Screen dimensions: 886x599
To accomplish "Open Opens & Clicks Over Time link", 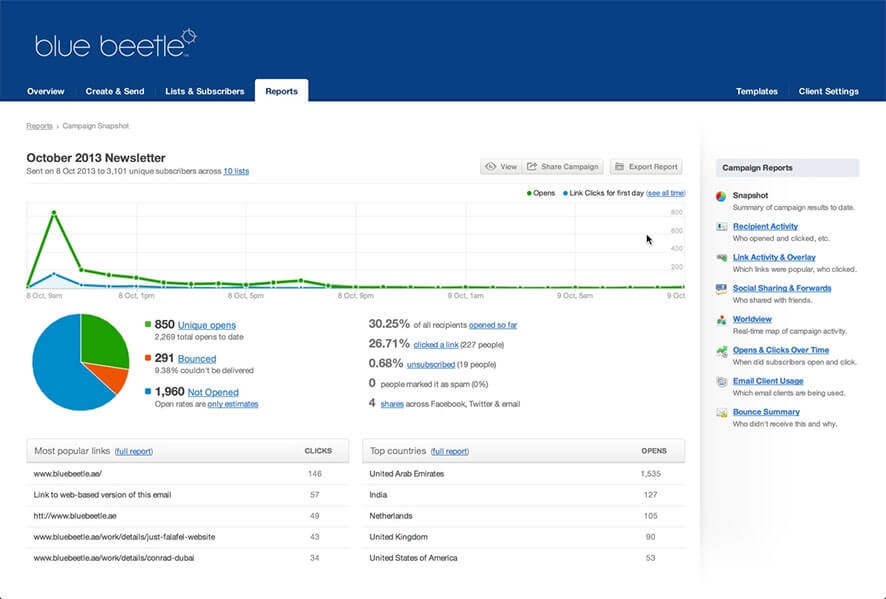I will click(x=781, y=350).
